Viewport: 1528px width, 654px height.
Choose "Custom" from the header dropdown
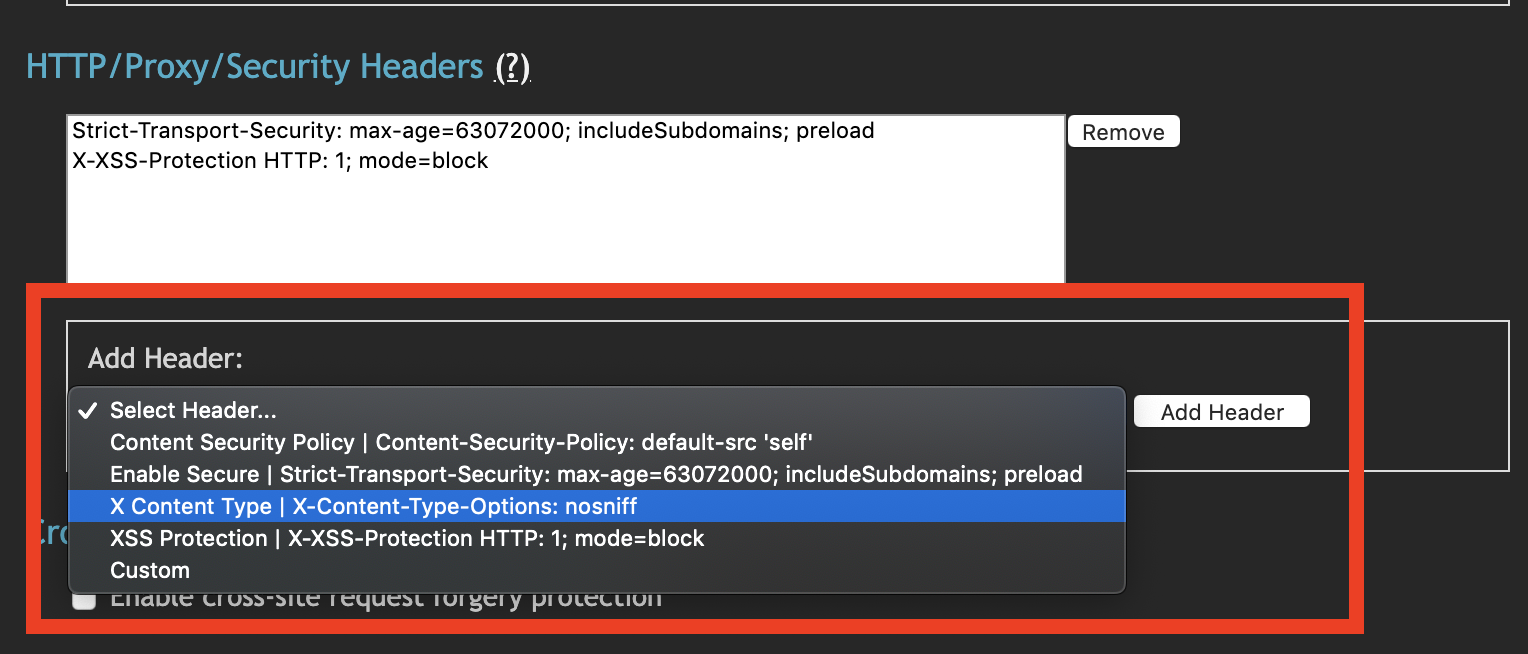[x=150, y=570]
